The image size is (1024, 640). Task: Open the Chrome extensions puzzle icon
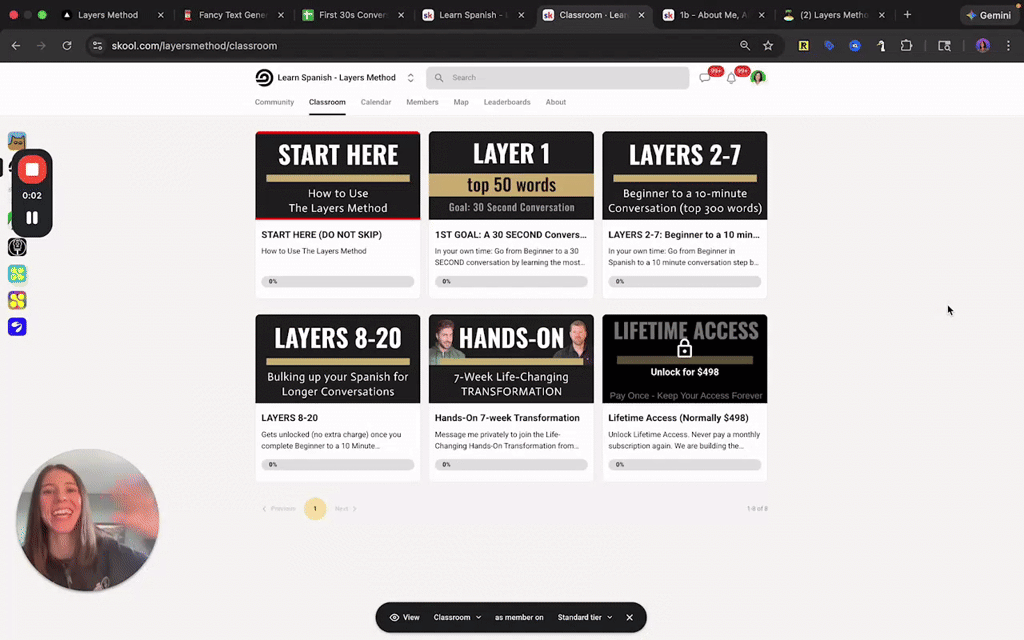(x=906, y=46)
